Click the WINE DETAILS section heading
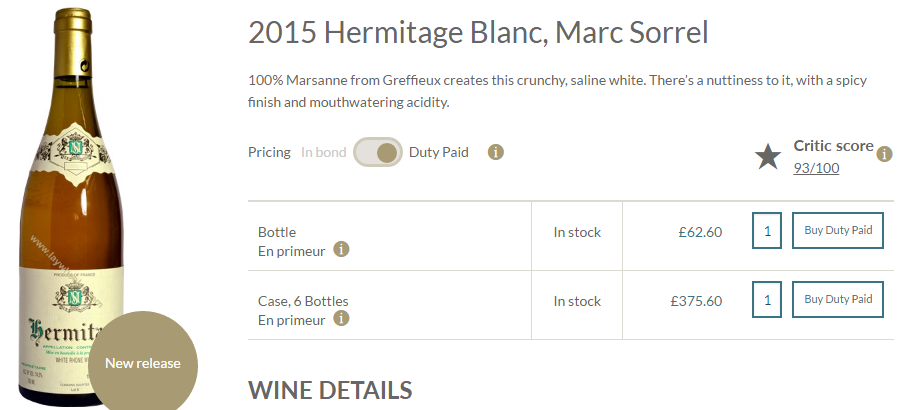This screenshot has height=410, width=898. tap(330, 391)
